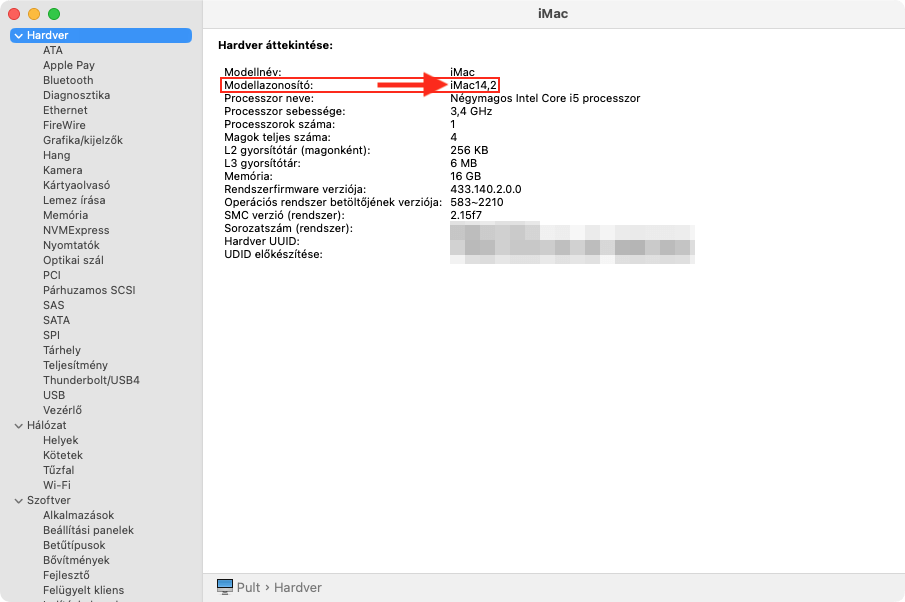Select SPI in the sidebar
905x602 pixels.
51,335
